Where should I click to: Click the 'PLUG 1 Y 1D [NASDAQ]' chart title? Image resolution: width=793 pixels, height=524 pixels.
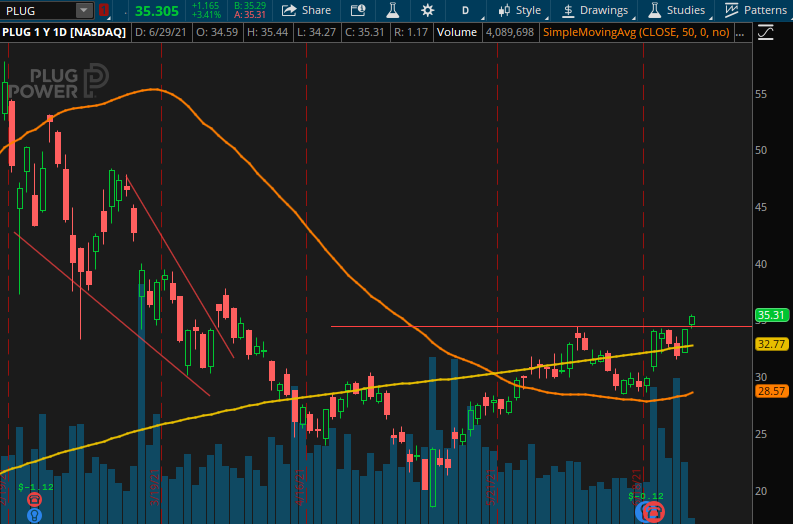click(64, 32)
